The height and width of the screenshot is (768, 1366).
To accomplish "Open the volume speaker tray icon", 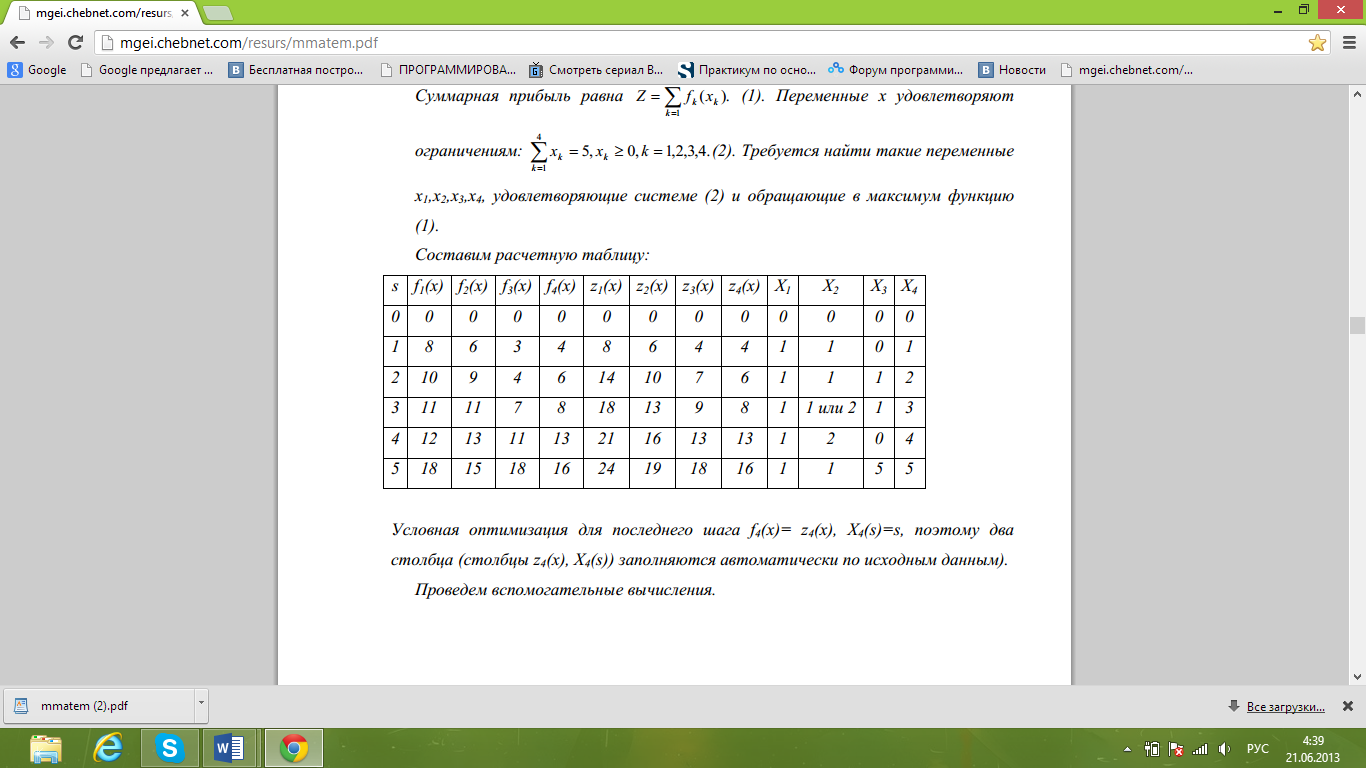I will coord(1224,748).
